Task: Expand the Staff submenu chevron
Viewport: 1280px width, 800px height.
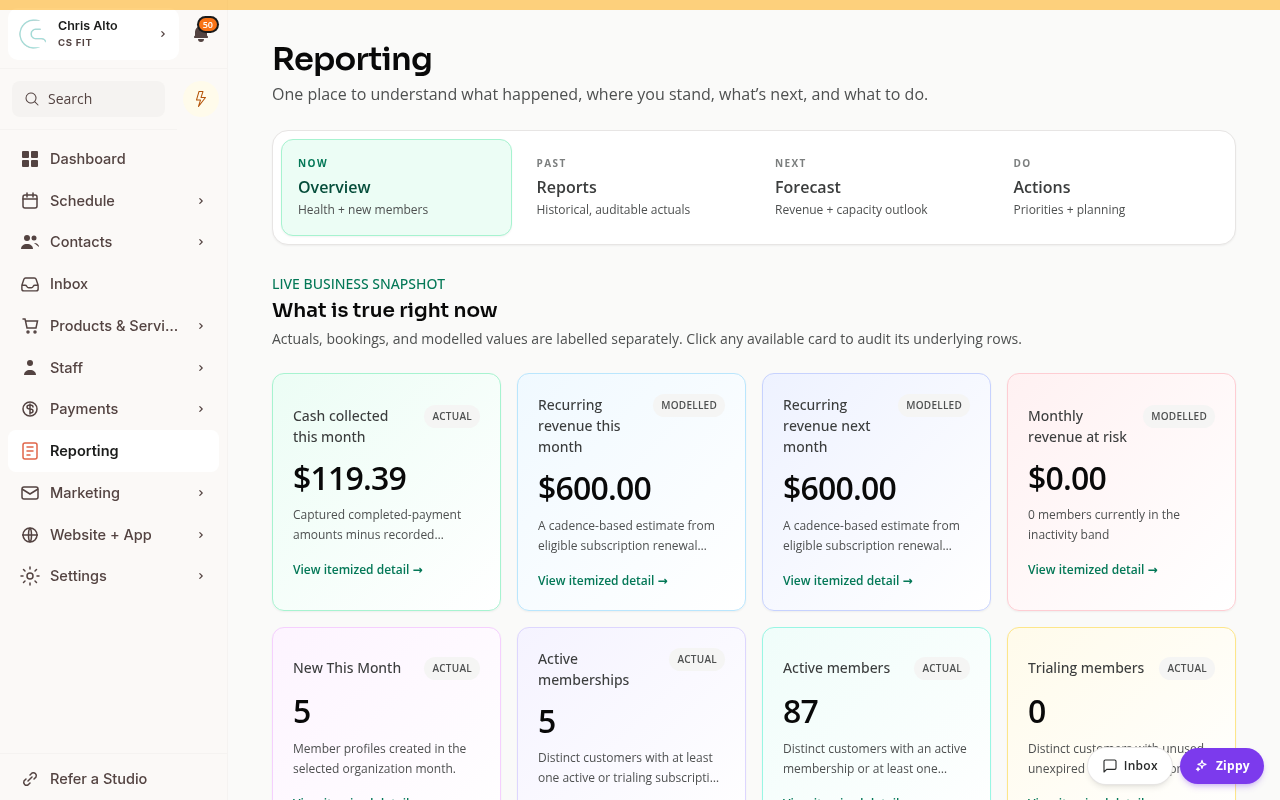Action: (201, 368)
